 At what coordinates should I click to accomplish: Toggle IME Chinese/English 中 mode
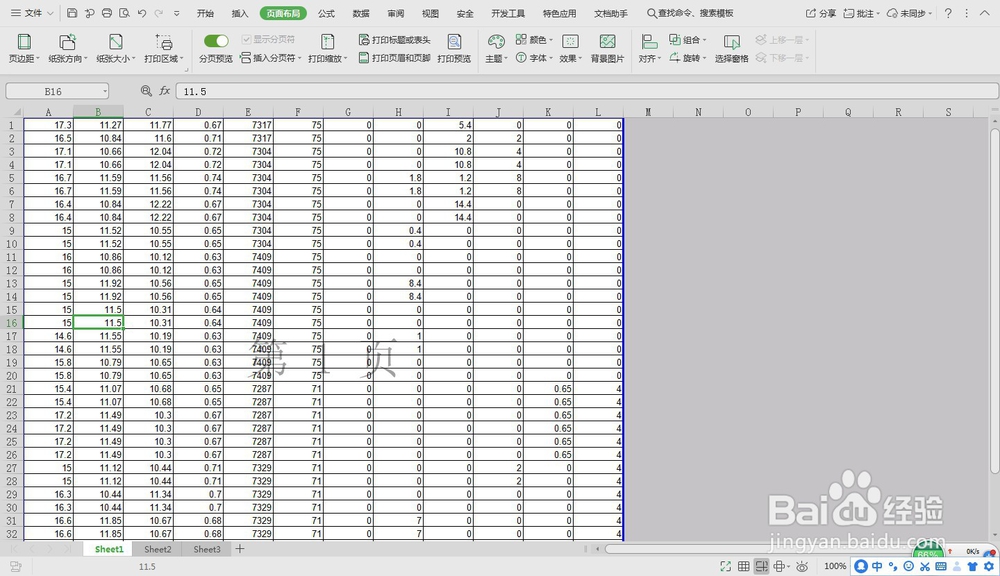877,566
